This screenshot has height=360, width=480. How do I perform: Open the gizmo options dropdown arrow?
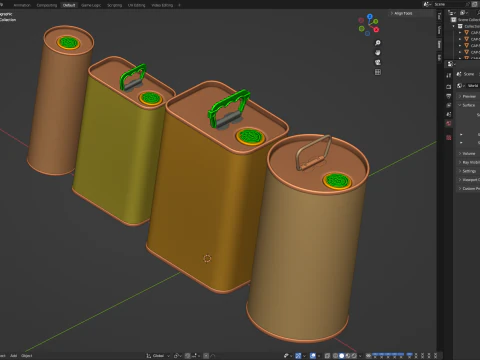coord(304,356)
